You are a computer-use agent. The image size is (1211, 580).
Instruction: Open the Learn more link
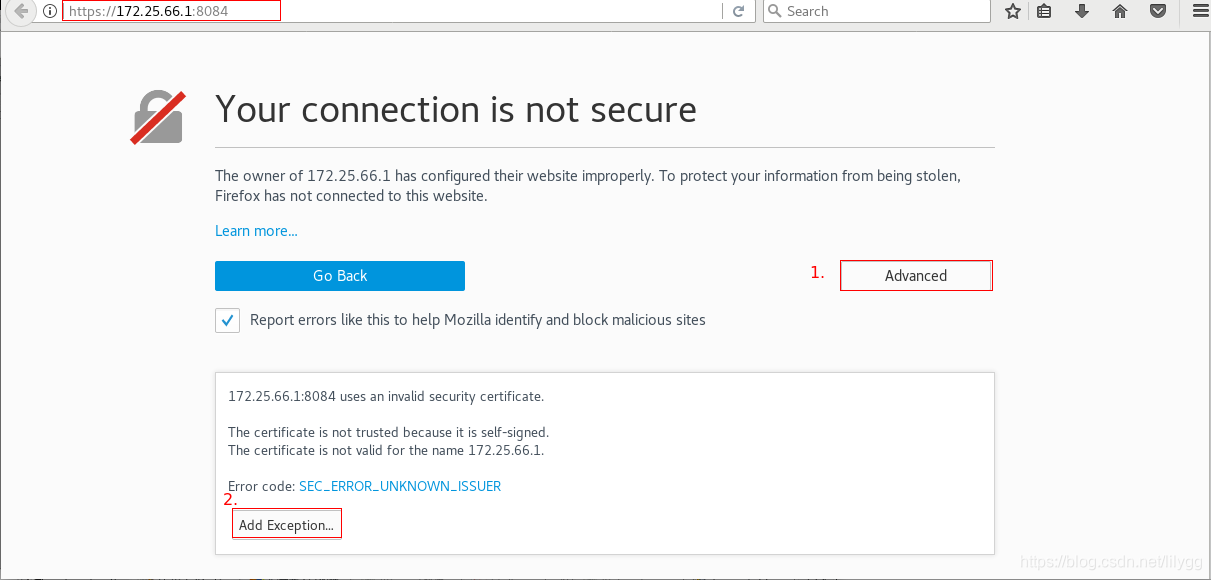[256, 231]
